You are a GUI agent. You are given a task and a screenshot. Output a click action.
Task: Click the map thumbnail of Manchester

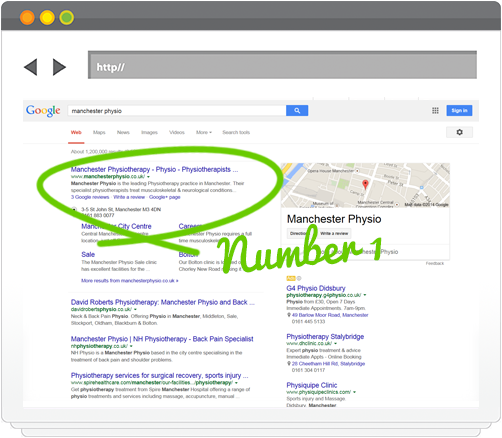[365, 185]
